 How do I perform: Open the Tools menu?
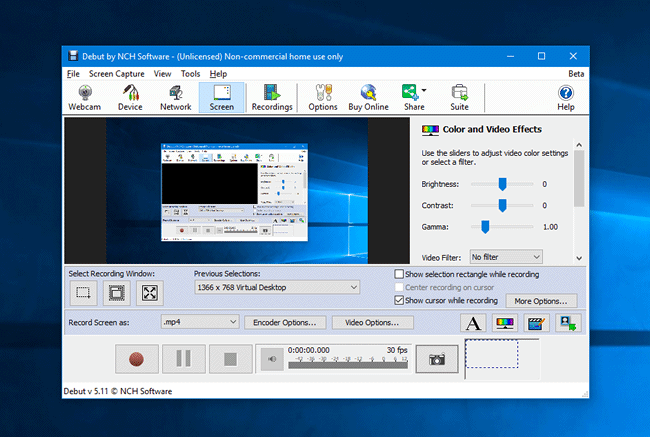[x=190, y=74]
